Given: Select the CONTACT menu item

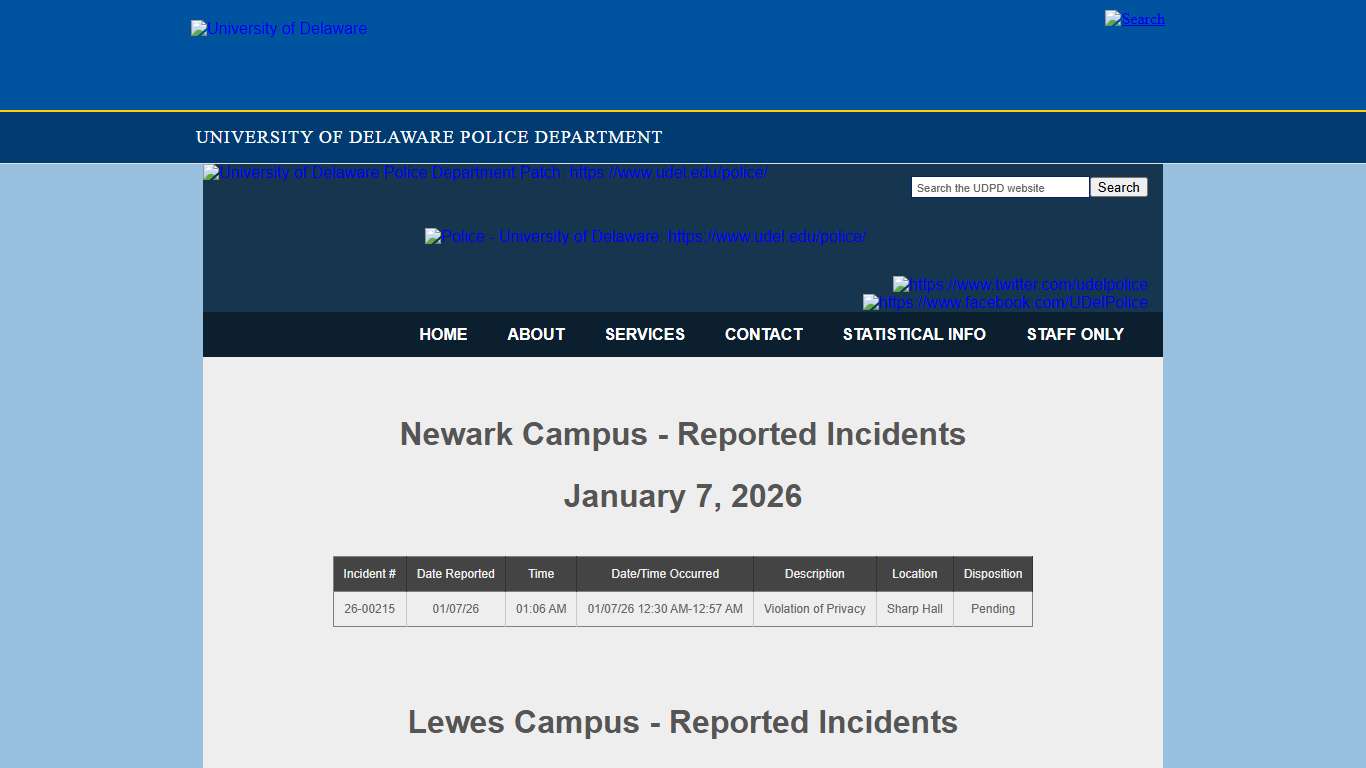Looking at the screenshot, I should click(763, 334).
